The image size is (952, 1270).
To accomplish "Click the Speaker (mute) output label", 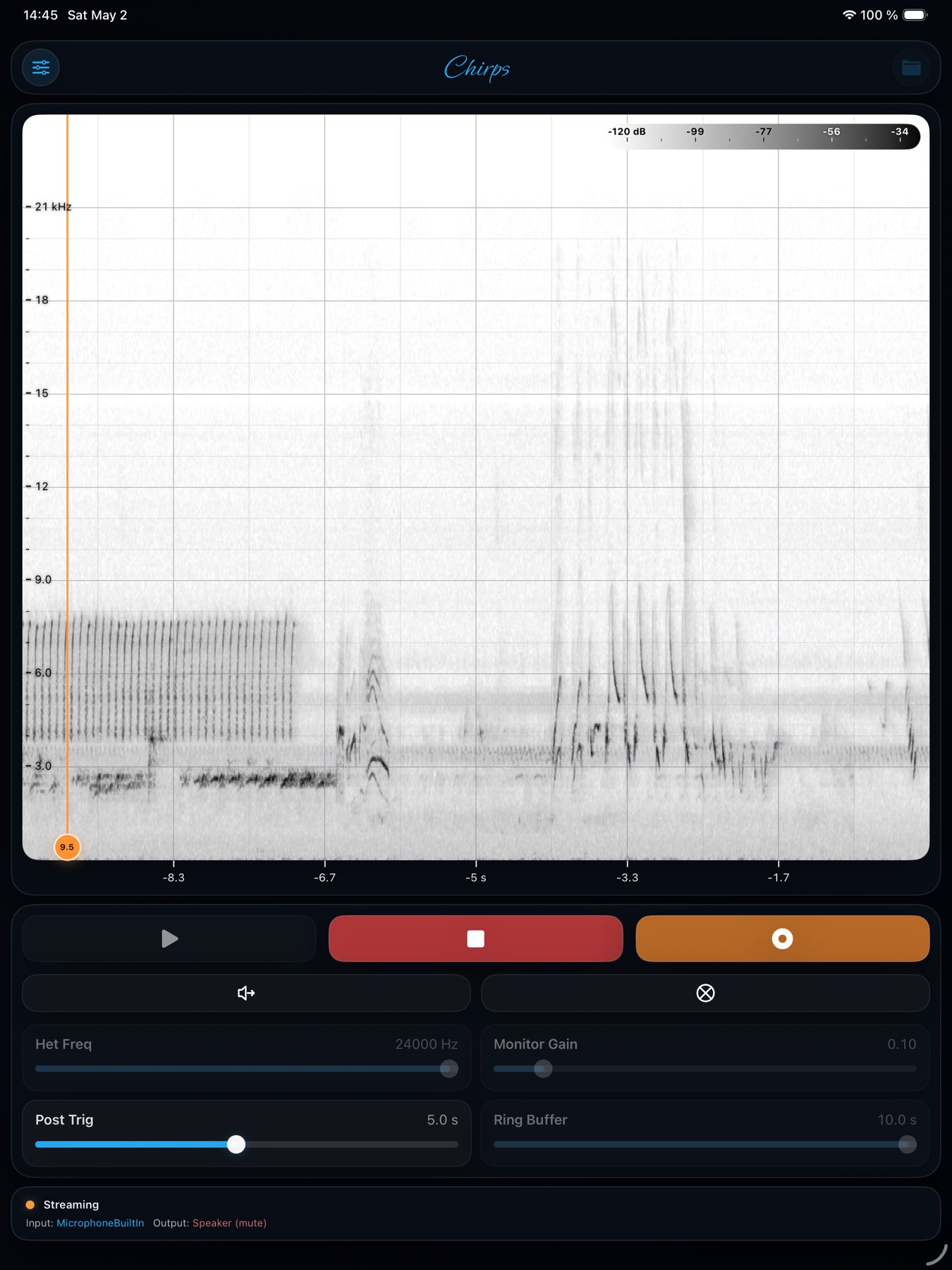I will pos(229,1223).
